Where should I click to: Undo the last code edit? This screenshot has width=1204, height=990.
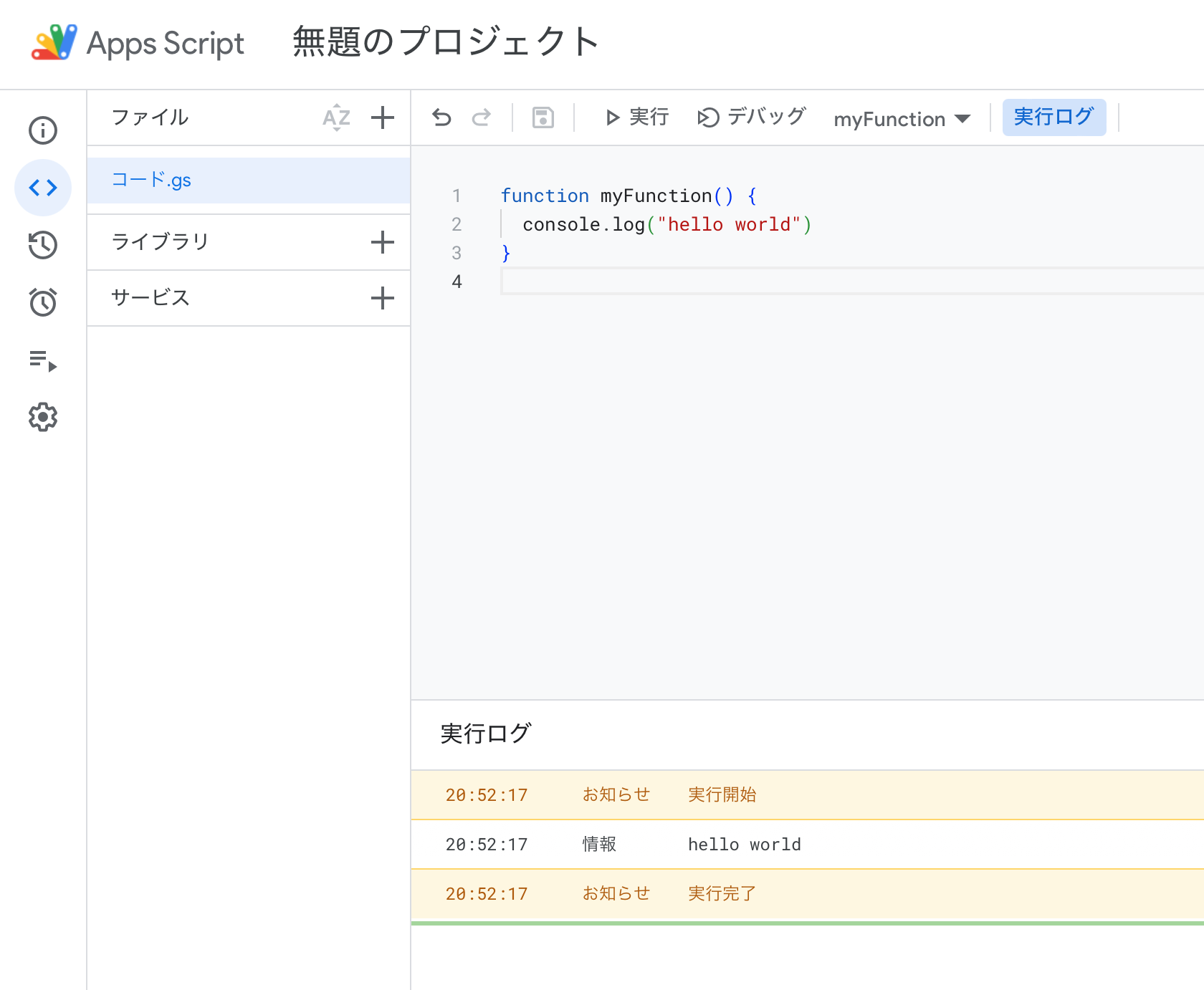[441, 117]
